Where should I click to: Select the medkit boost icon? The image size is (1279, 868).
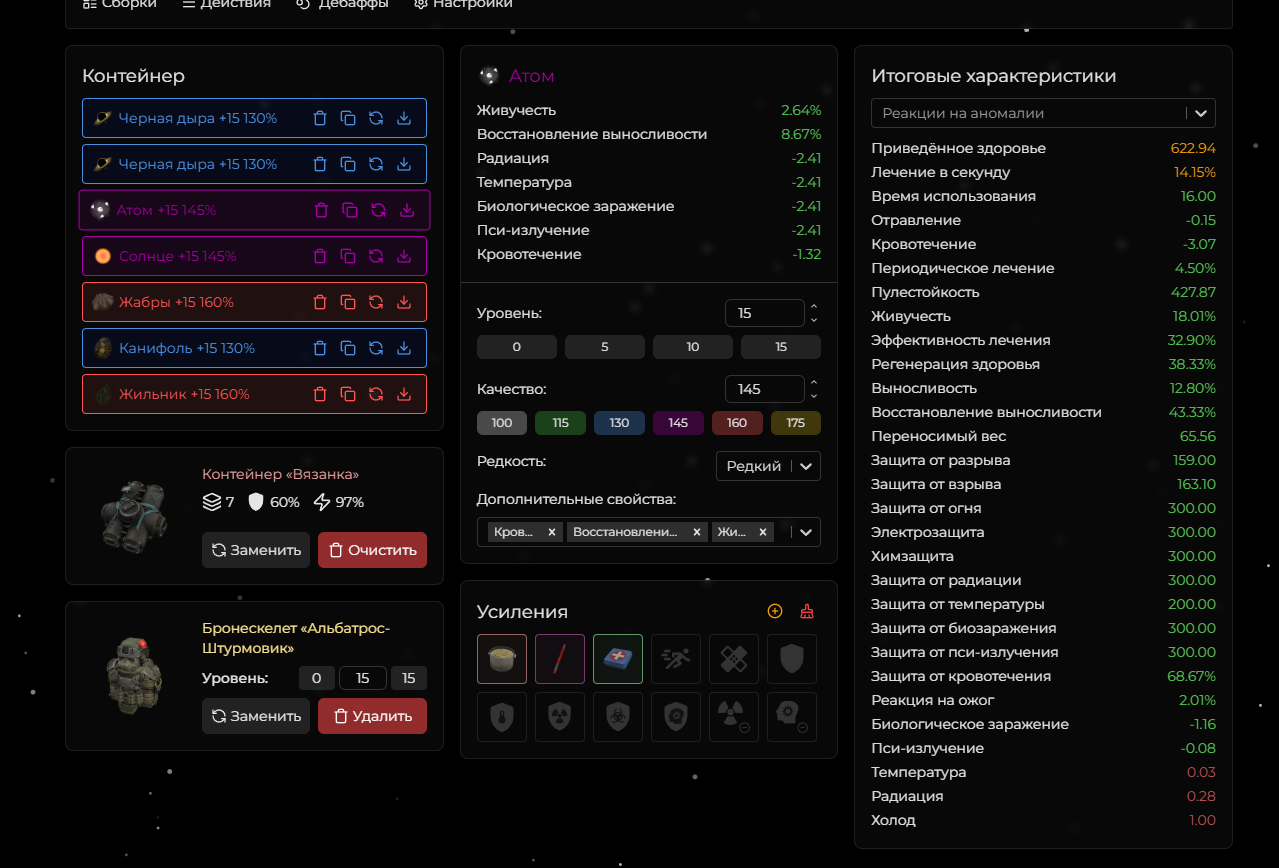618,659
